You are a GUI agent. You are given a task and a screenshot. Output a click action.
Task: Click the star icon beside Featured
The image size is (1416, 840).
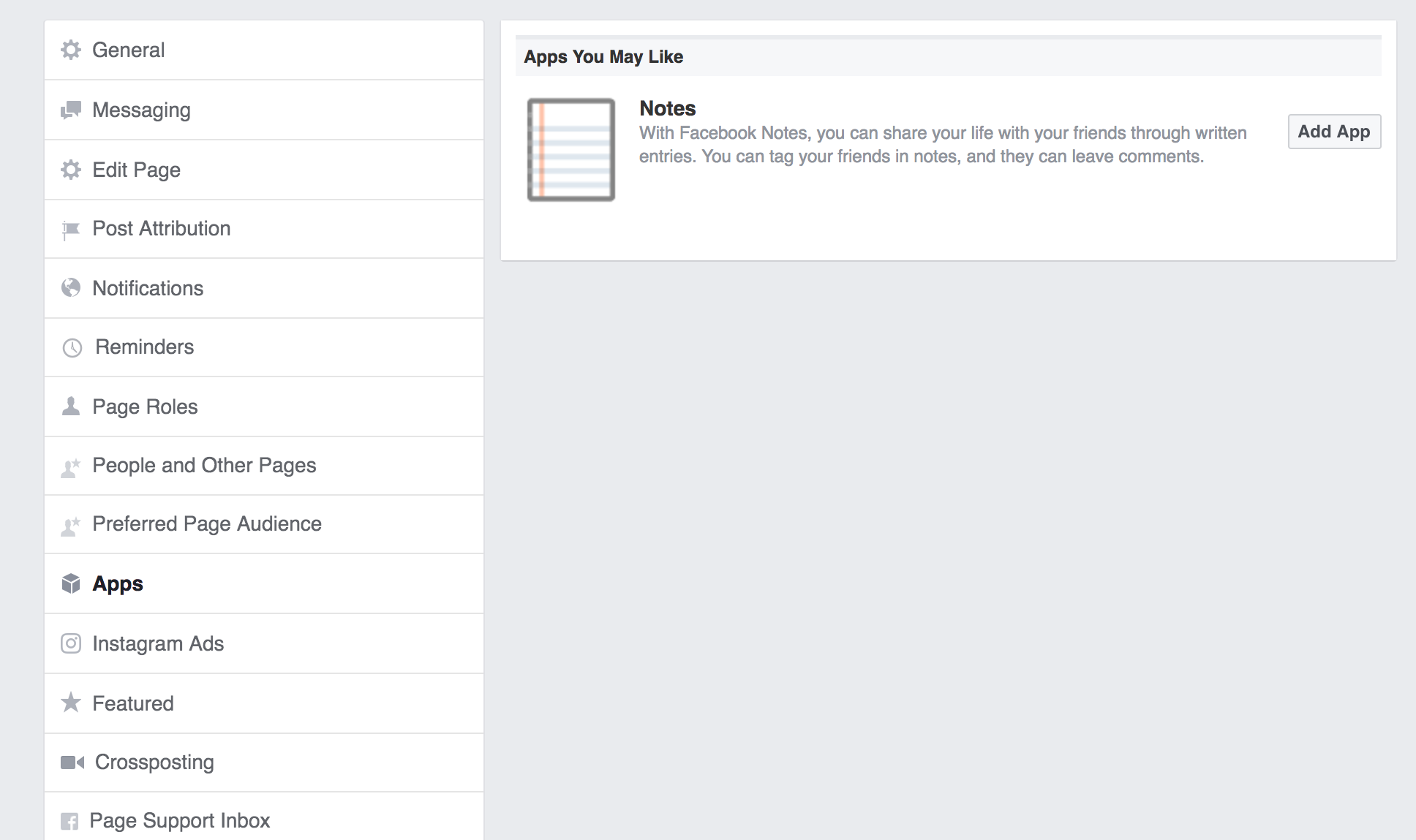point(71,703)
